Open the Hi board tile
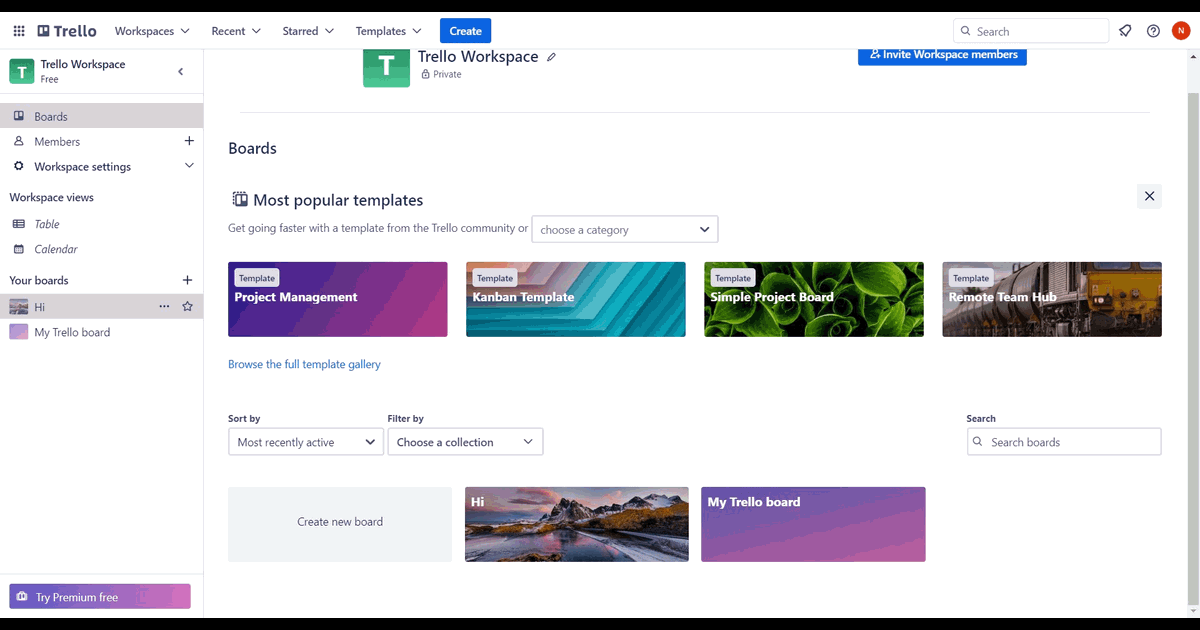The height and width of the screenshot is (630, 1200). coord(577,524)
